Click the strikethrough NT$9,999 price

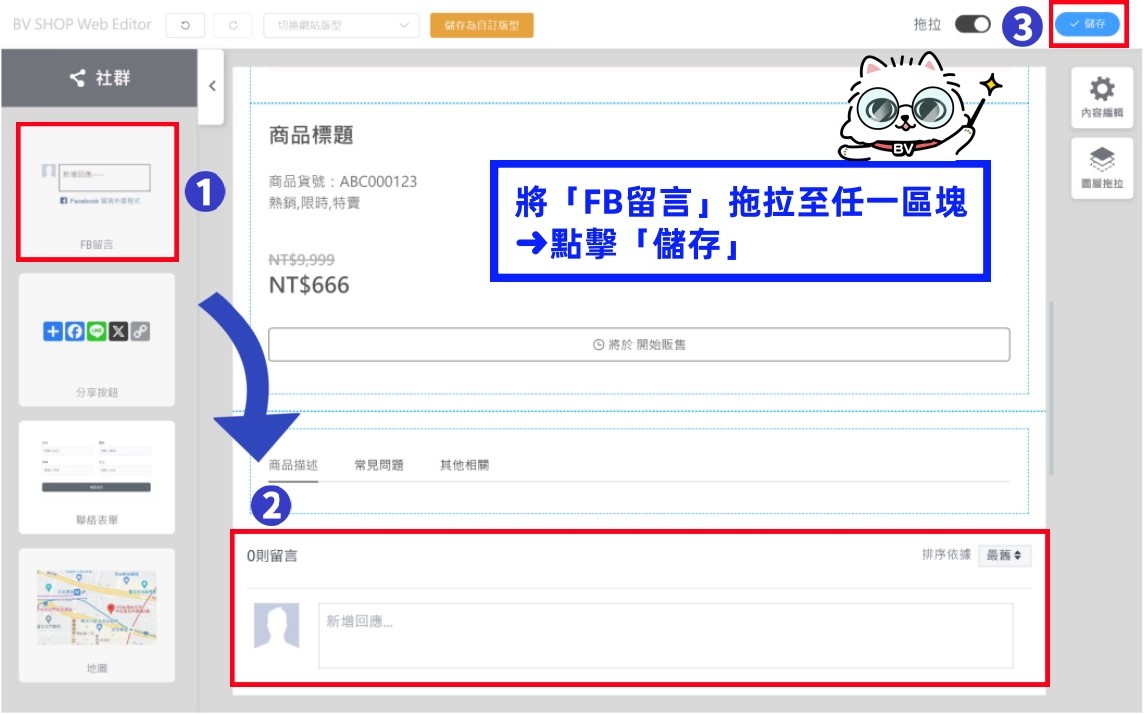[301, 260]
